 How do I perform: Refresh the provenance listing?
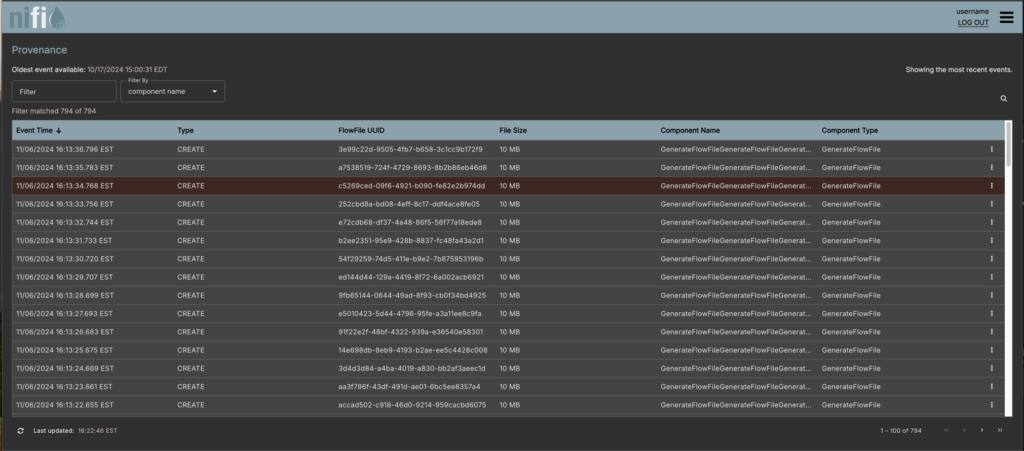click(x=20, y=431)
